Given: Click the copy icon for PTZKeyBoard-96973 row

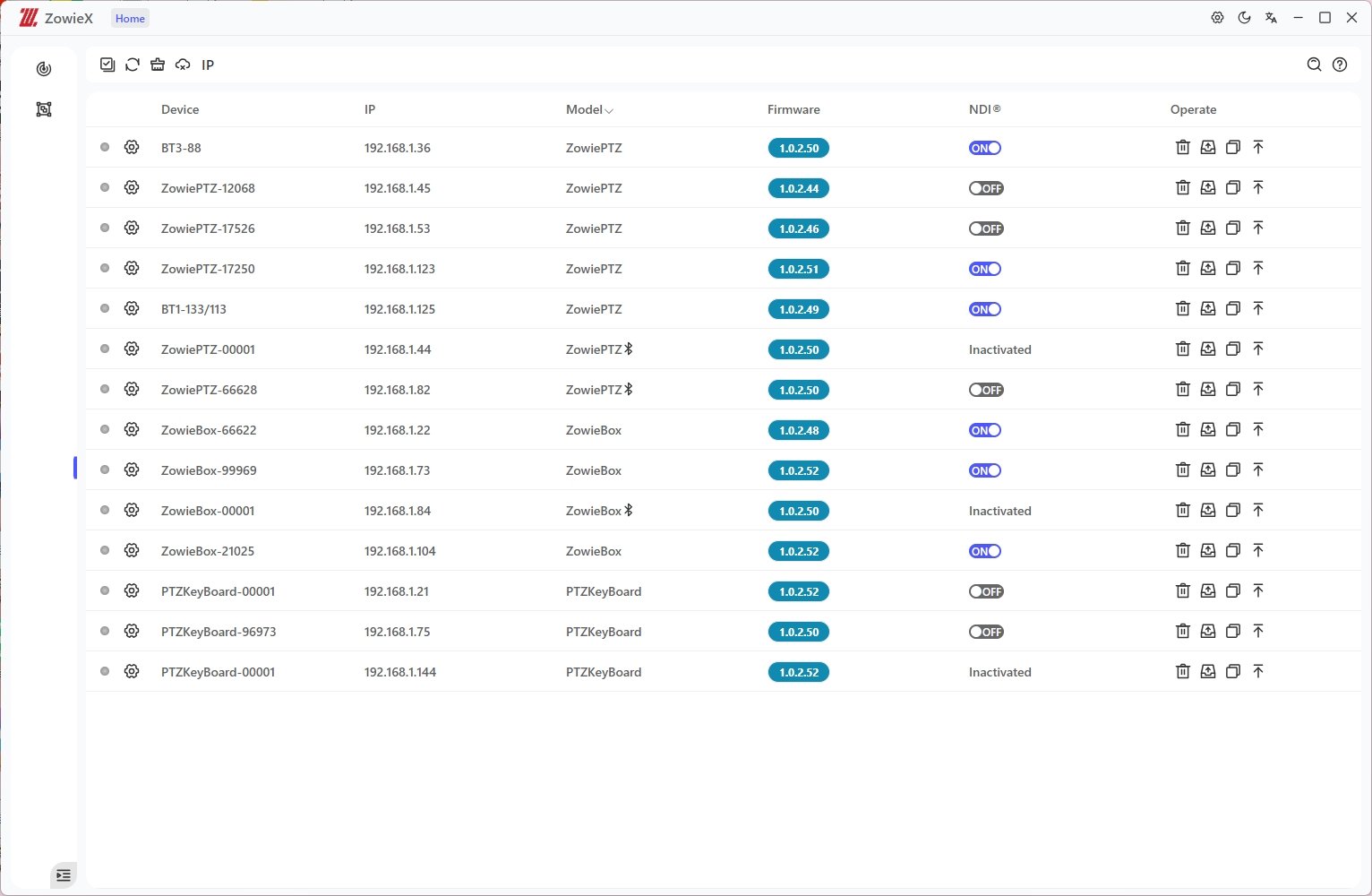Looking at the screenshot, I should click(1233, 631).
